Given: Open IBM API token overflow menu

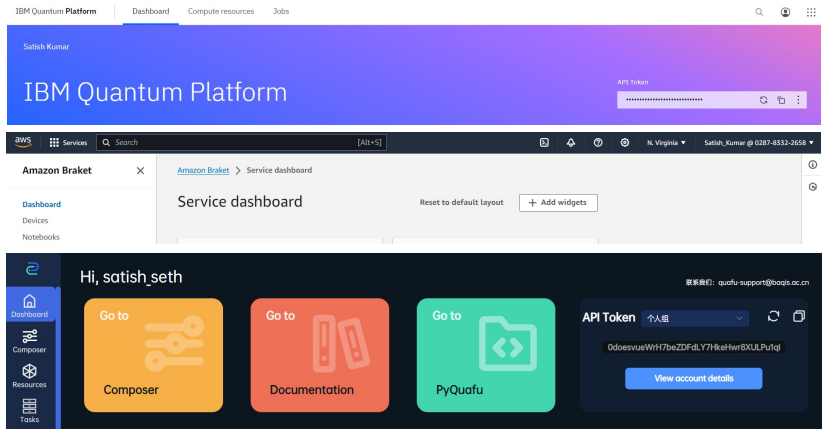Looking at the screenshot, I should click(798, 100).
